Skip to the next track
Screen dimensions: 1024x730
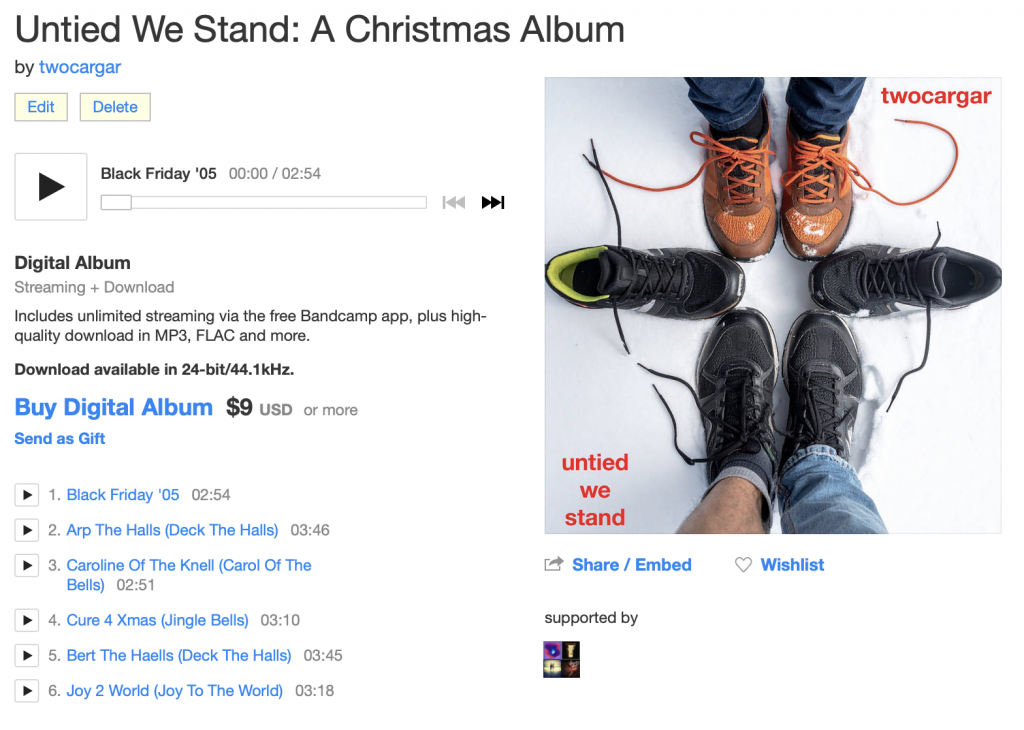click(x=493, y=203)
